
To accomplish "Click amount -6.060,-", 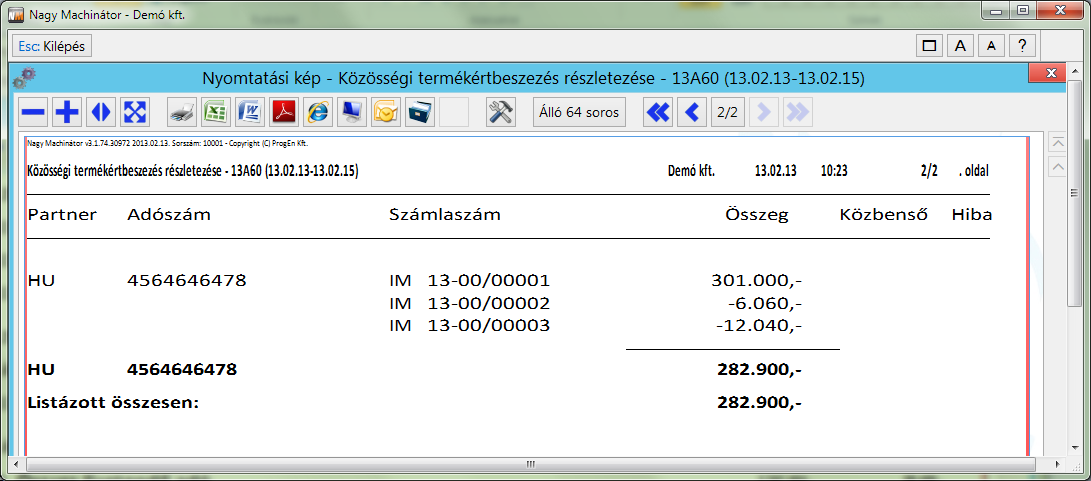I will click(x=763, y=303).
